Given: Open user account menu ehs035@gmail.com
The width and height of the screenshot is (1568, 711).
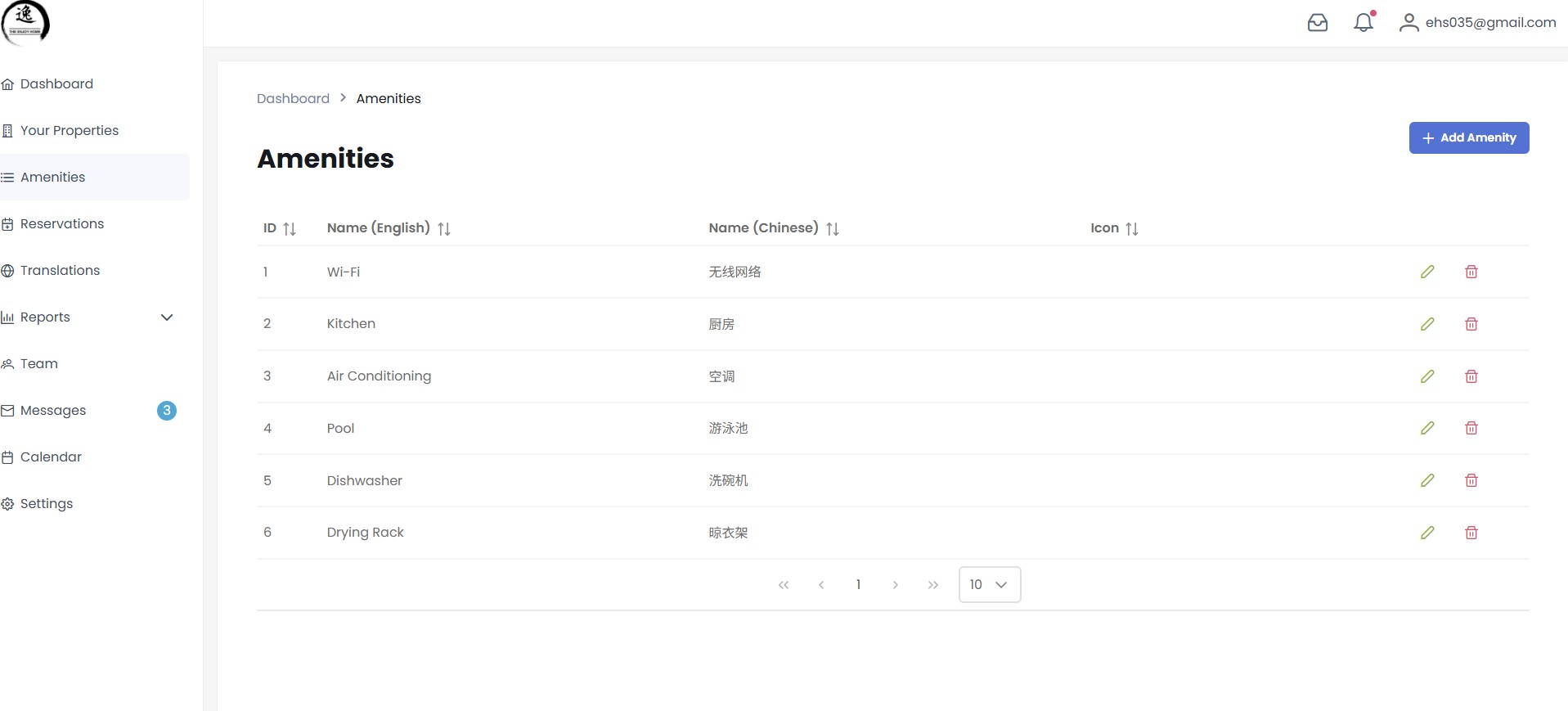Looking at the screenshot, I should click(x=1477, y=23).
